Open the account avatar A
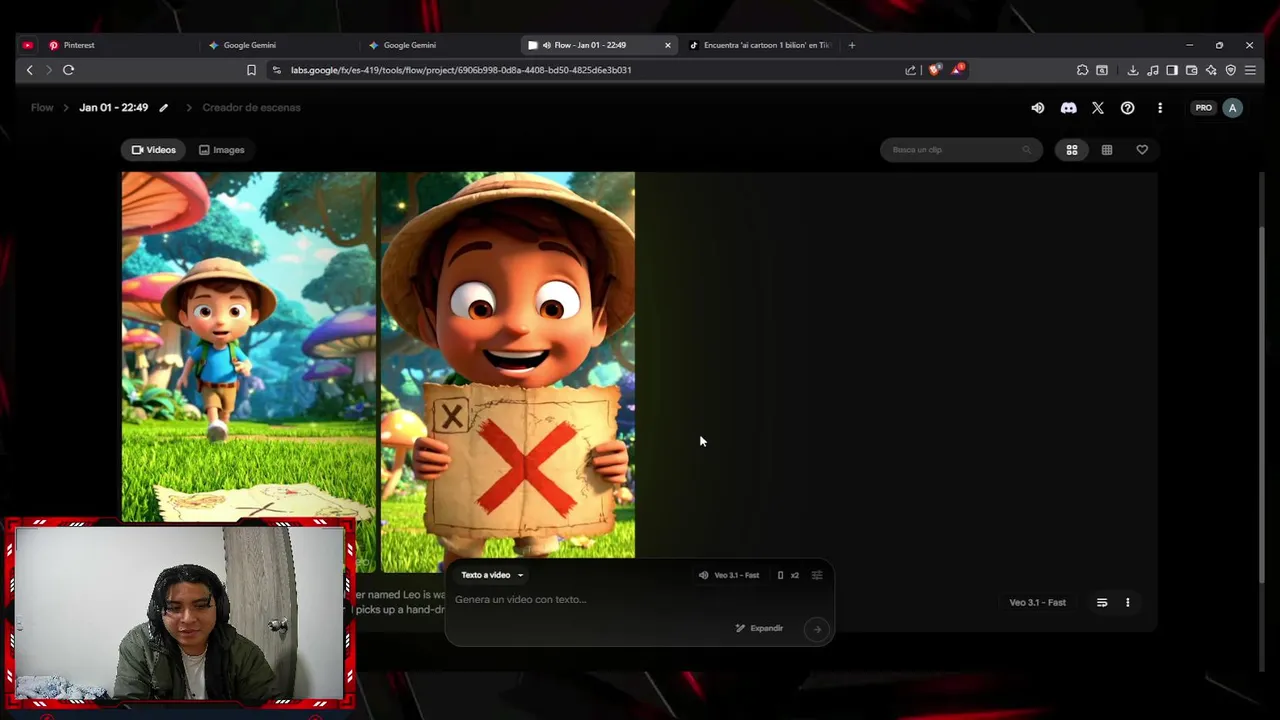 1232,108
